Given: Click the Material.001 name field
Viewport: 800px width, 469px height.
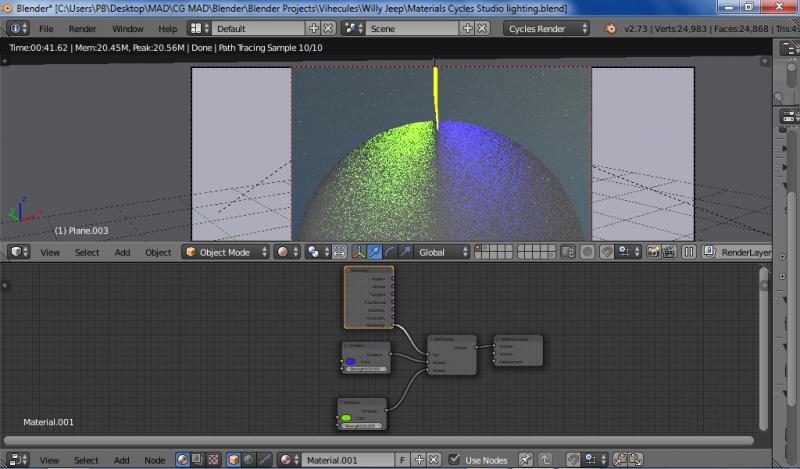Looking at the screenshot, I should click(348, 460).
